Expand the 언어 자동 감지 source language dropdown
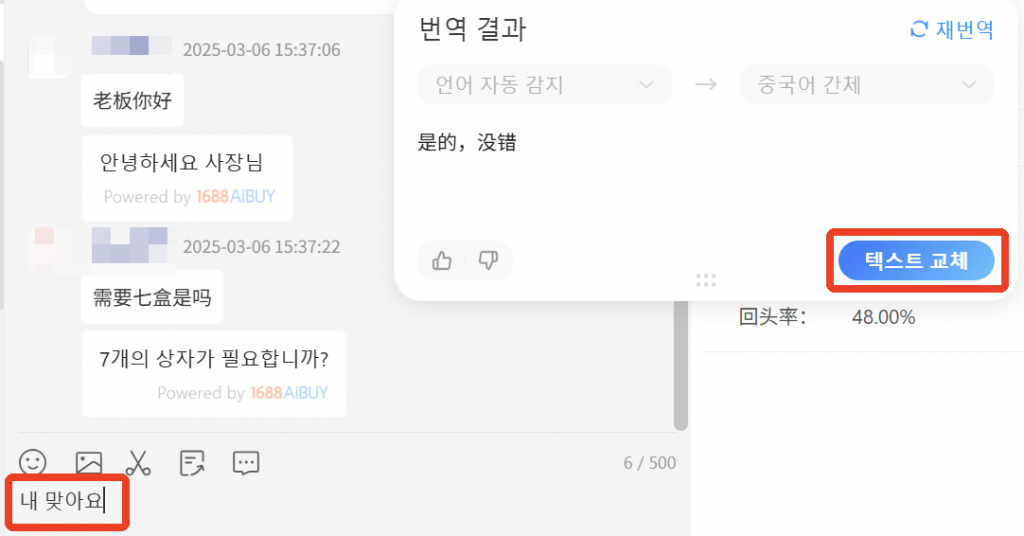1024x536 pixels. pos(544,84)
